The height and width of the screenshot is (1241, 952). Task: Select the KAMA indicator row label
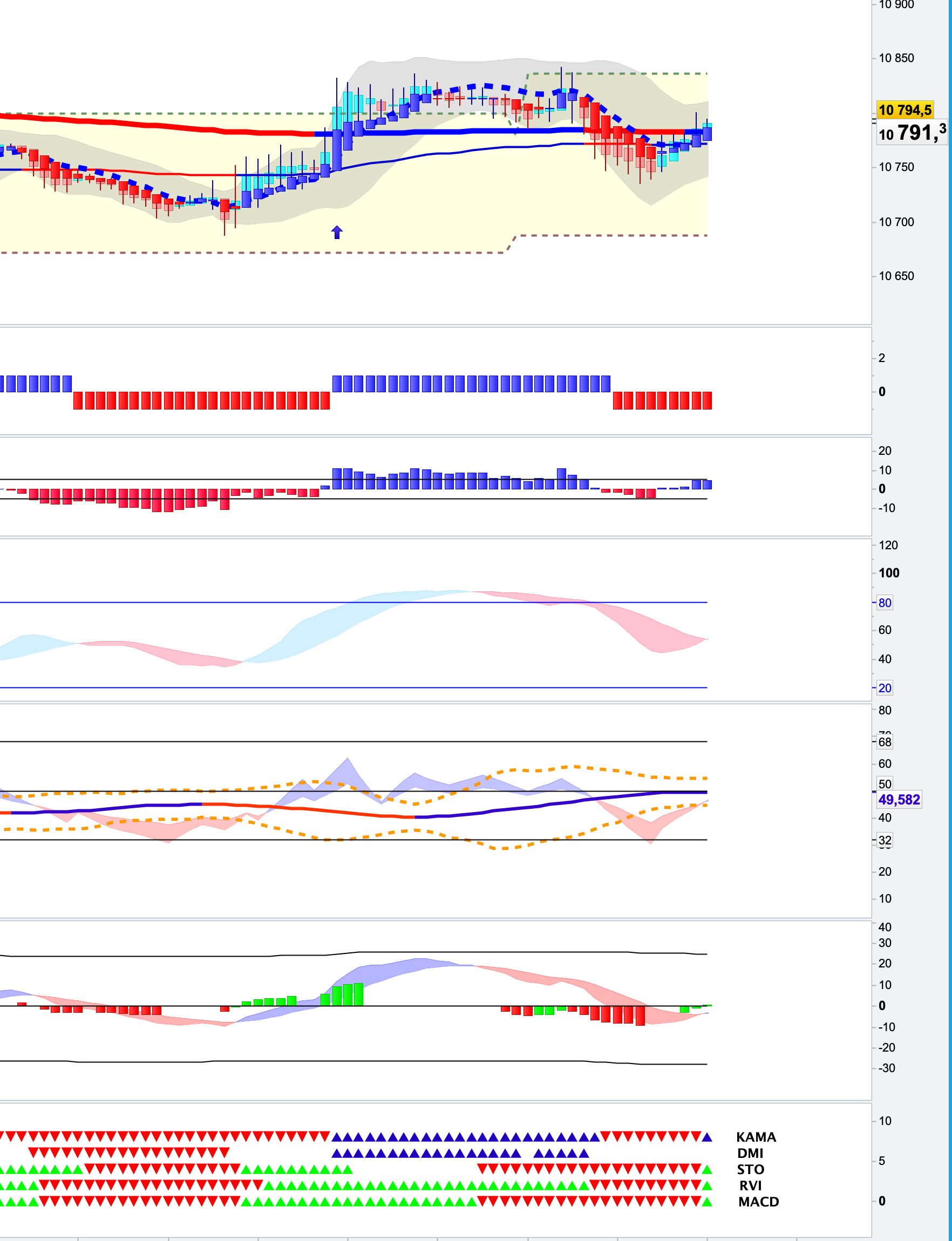coord(756,1137)
